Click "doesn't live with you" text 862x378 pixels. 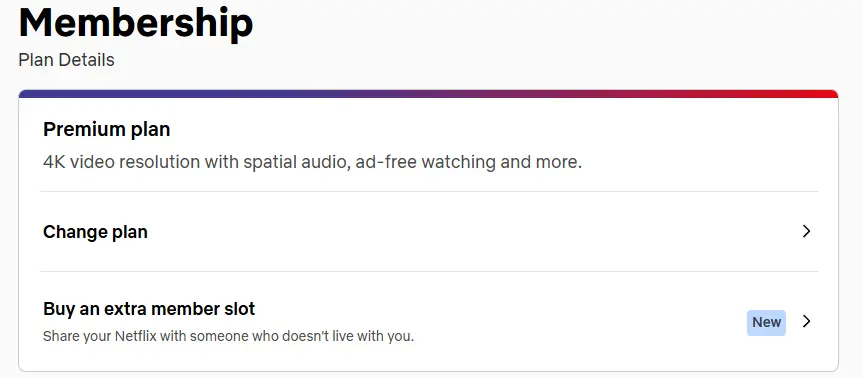[348, 336]
